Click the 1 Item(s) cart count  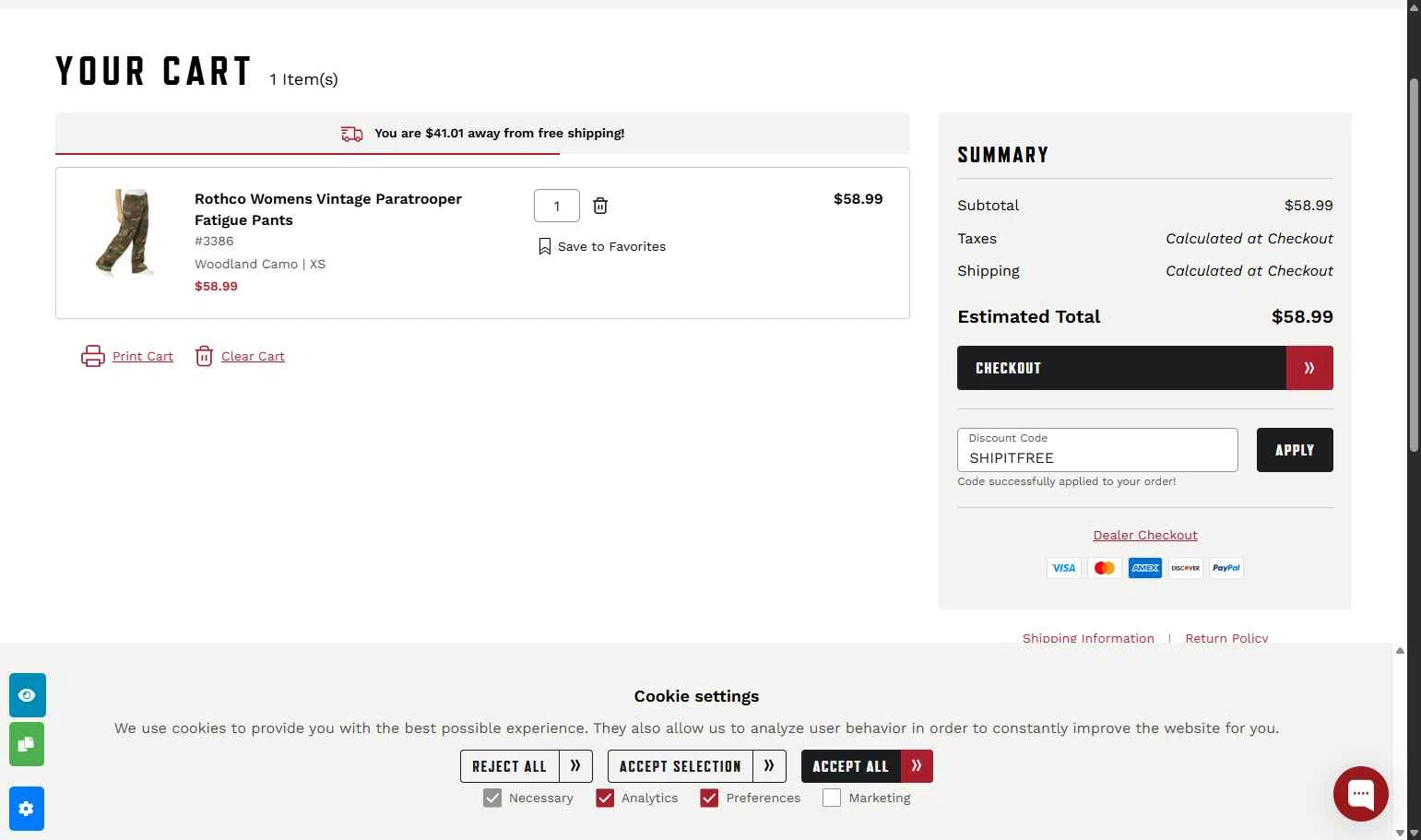click(303, 79)
